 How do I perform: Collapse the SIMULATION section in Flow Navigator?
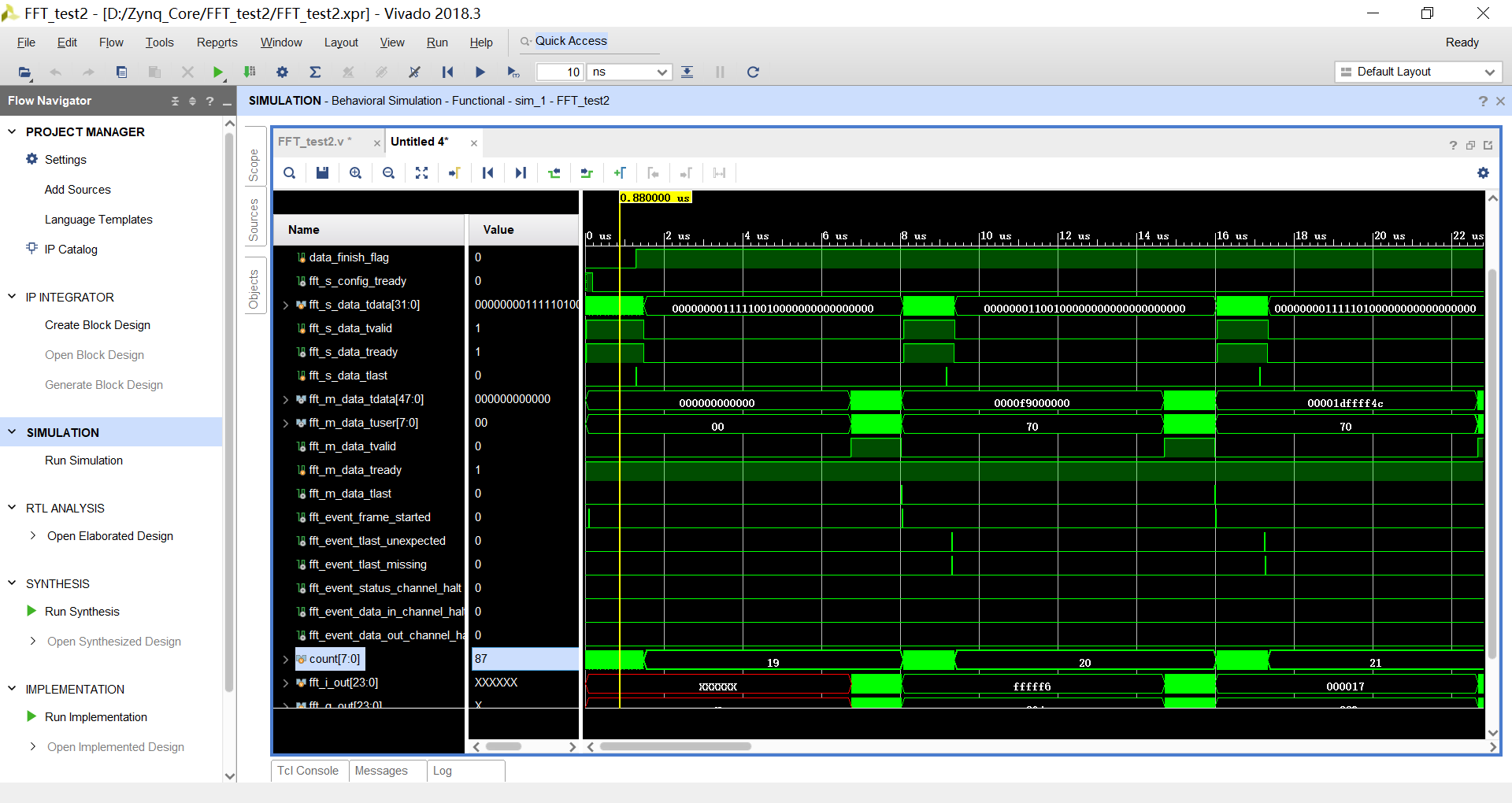tap(11, 431)
